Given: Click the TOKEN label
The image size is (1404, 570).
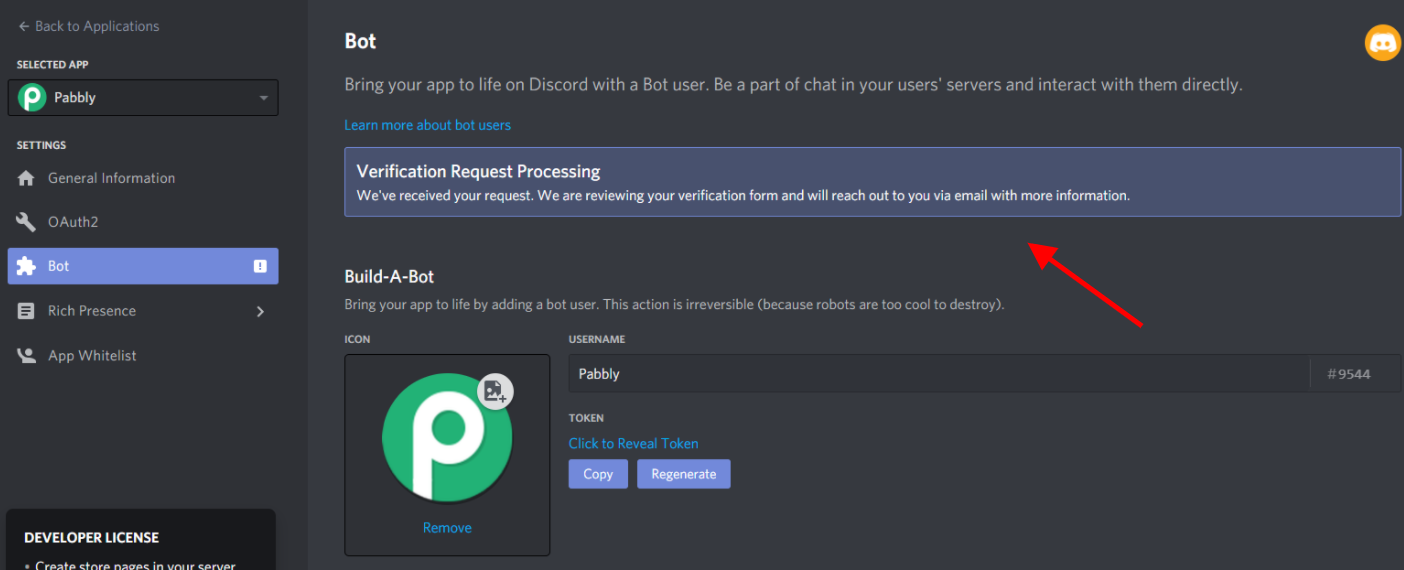Looking at the screenshot, I should pos(586,418).
